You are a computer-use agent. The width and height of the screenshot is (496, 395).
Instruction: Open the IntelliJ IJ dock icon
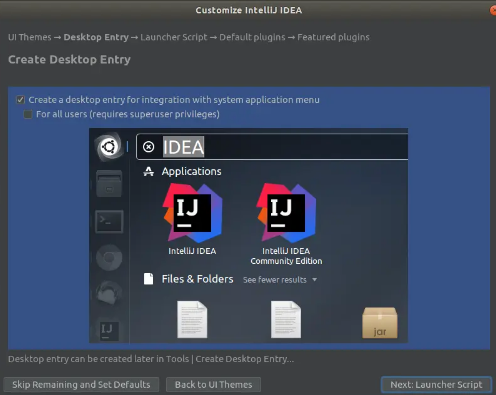pyautogui.click(x=109, y=330)
